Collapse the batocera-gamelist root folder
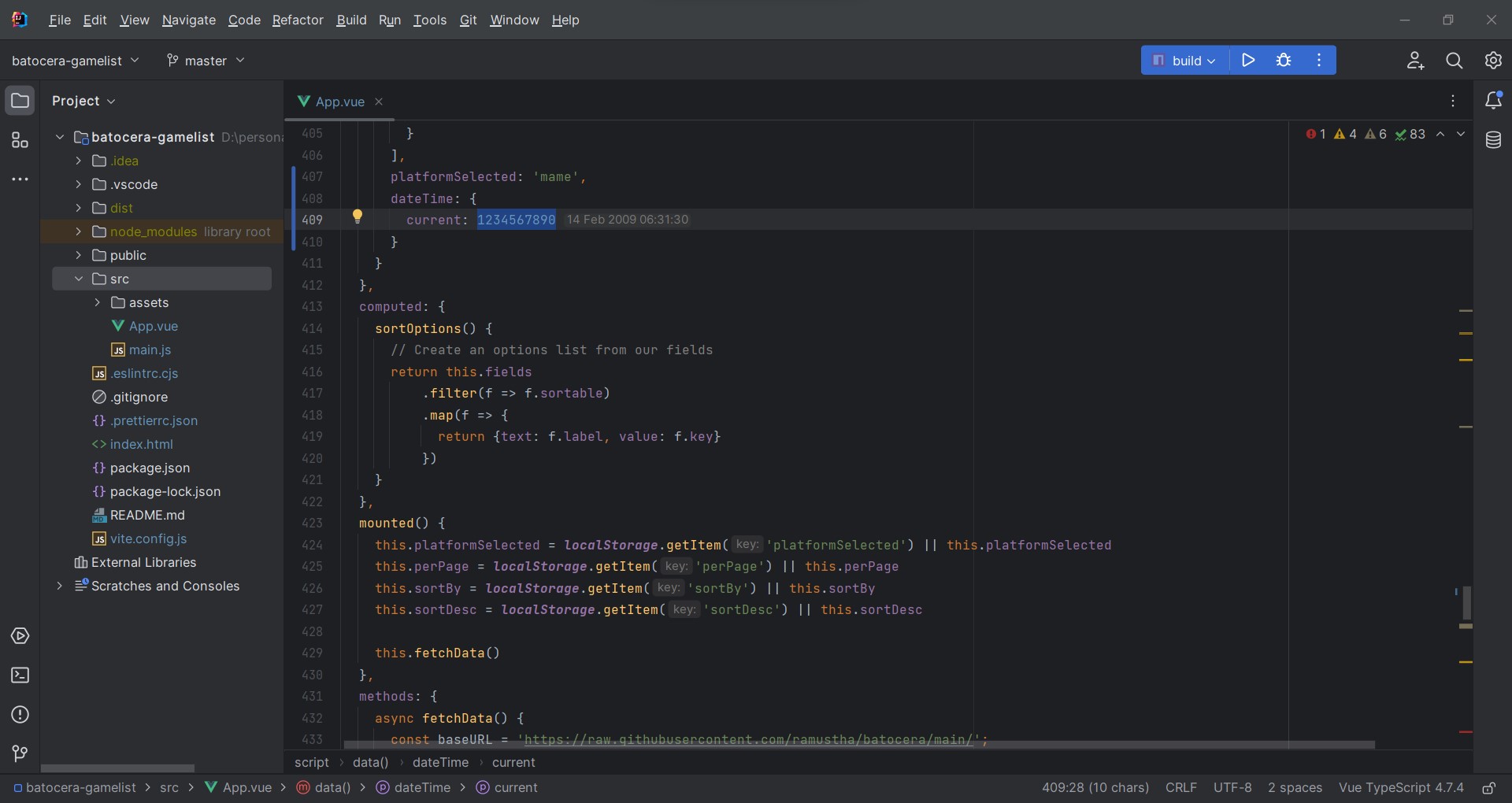 click(60, 137)
